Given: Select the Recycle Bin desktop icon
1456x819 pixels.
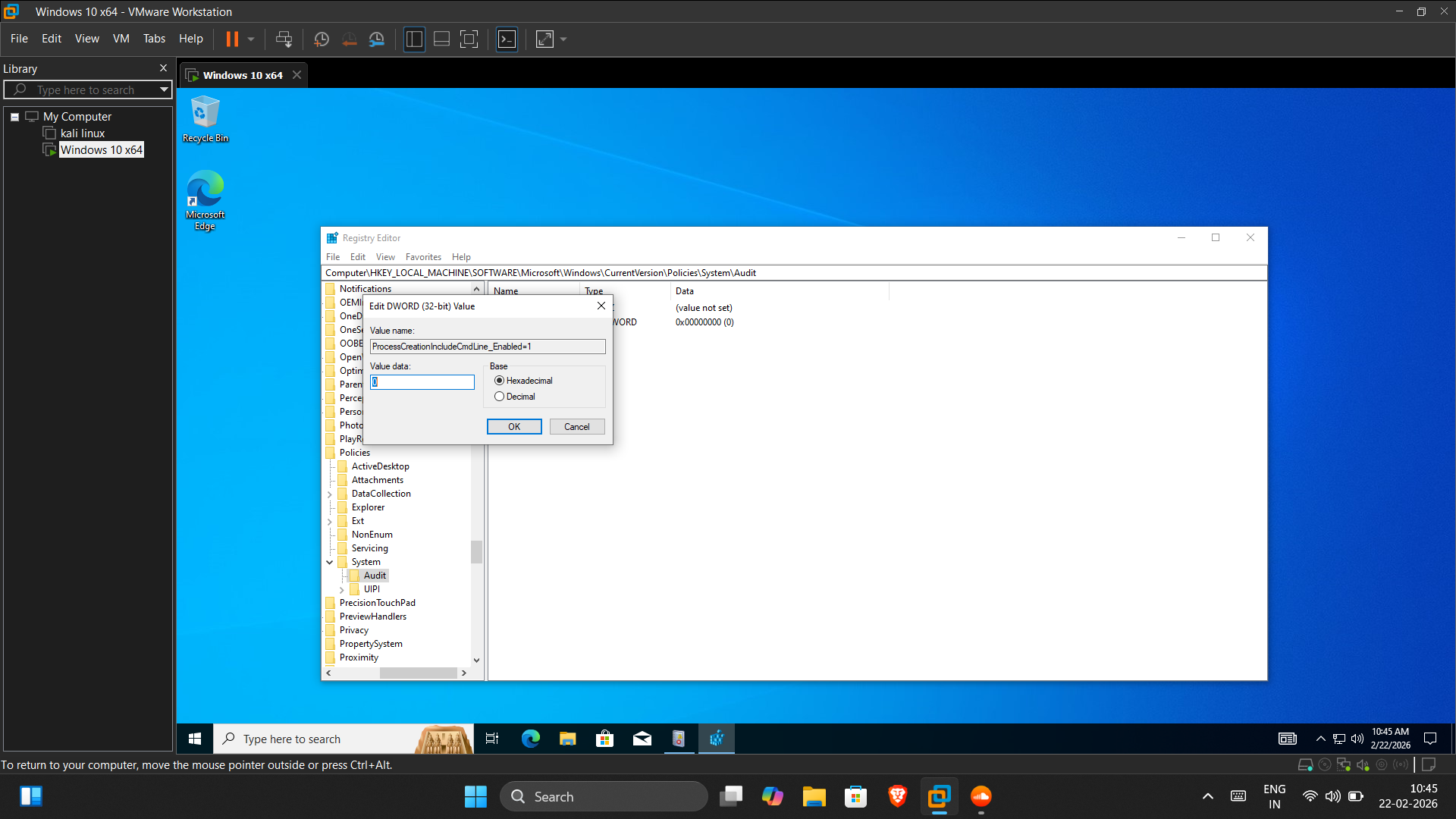Looking at the screenshot, I should coord(206,119).
